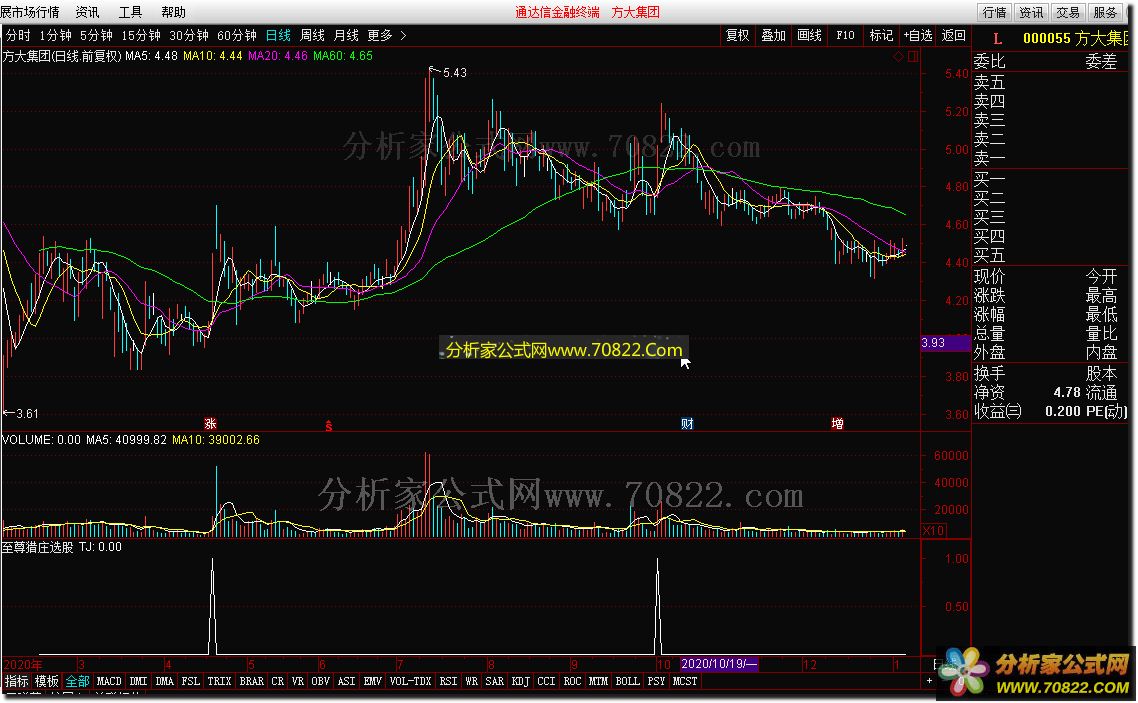1138x703 pixels.
Task: Click the 财 financial report marker
Action: click(687, 424)
